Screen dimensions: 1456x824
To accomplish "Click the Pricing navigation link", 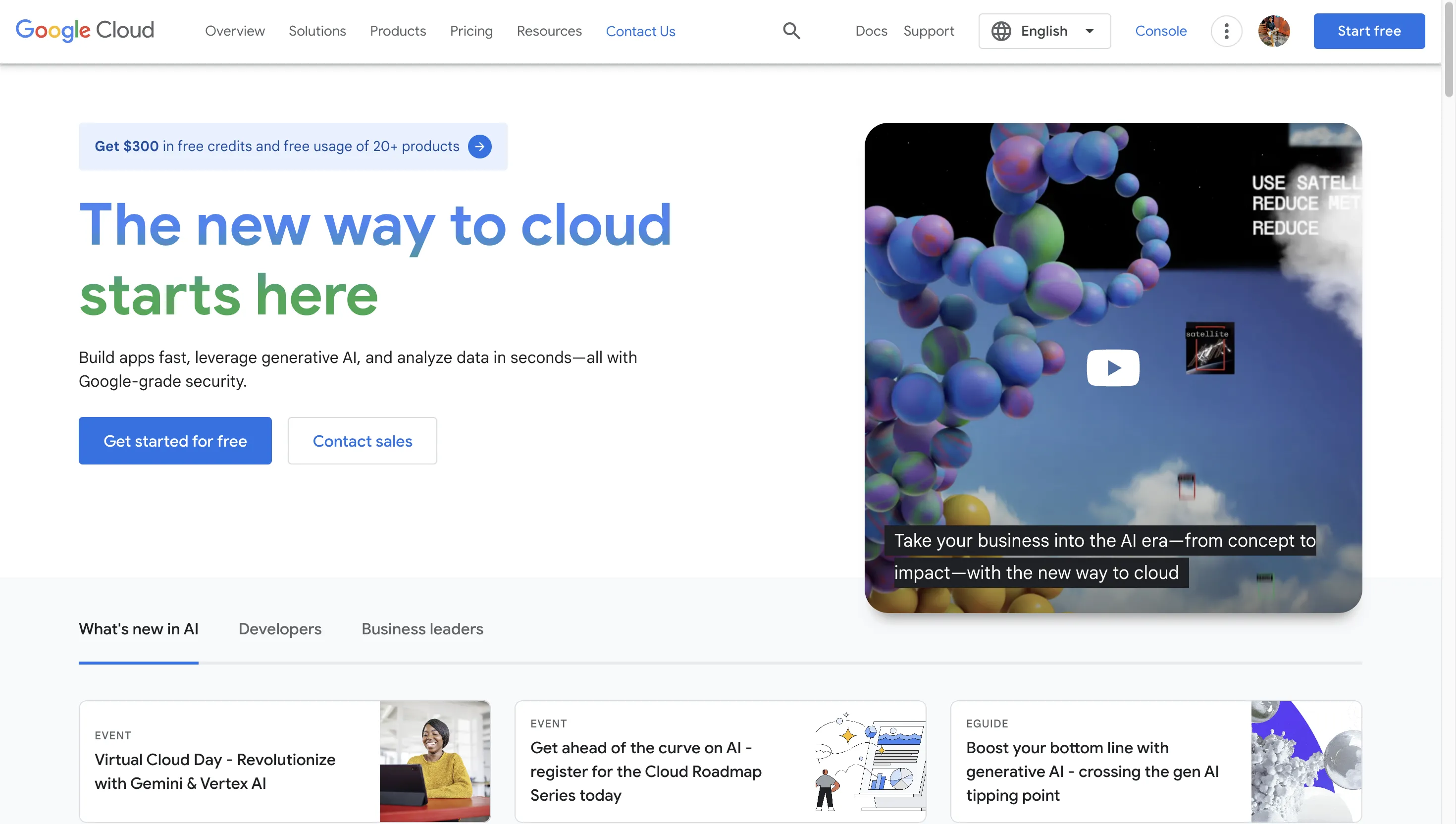I will [x=471, y=31].
